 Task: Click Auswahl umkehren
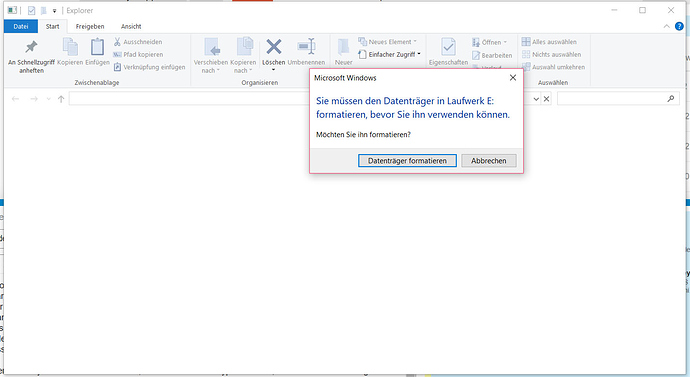click(554, 67)
